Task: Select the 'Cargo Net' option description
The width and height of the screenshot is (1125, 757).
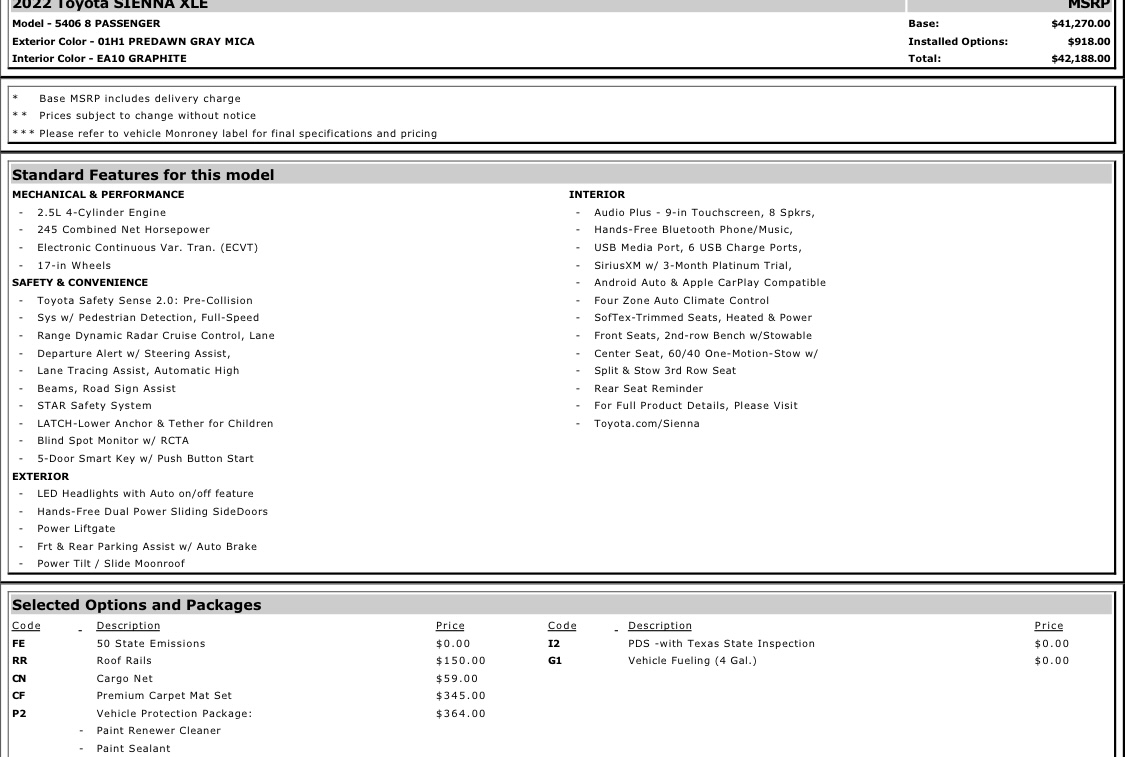Action: 124,679
